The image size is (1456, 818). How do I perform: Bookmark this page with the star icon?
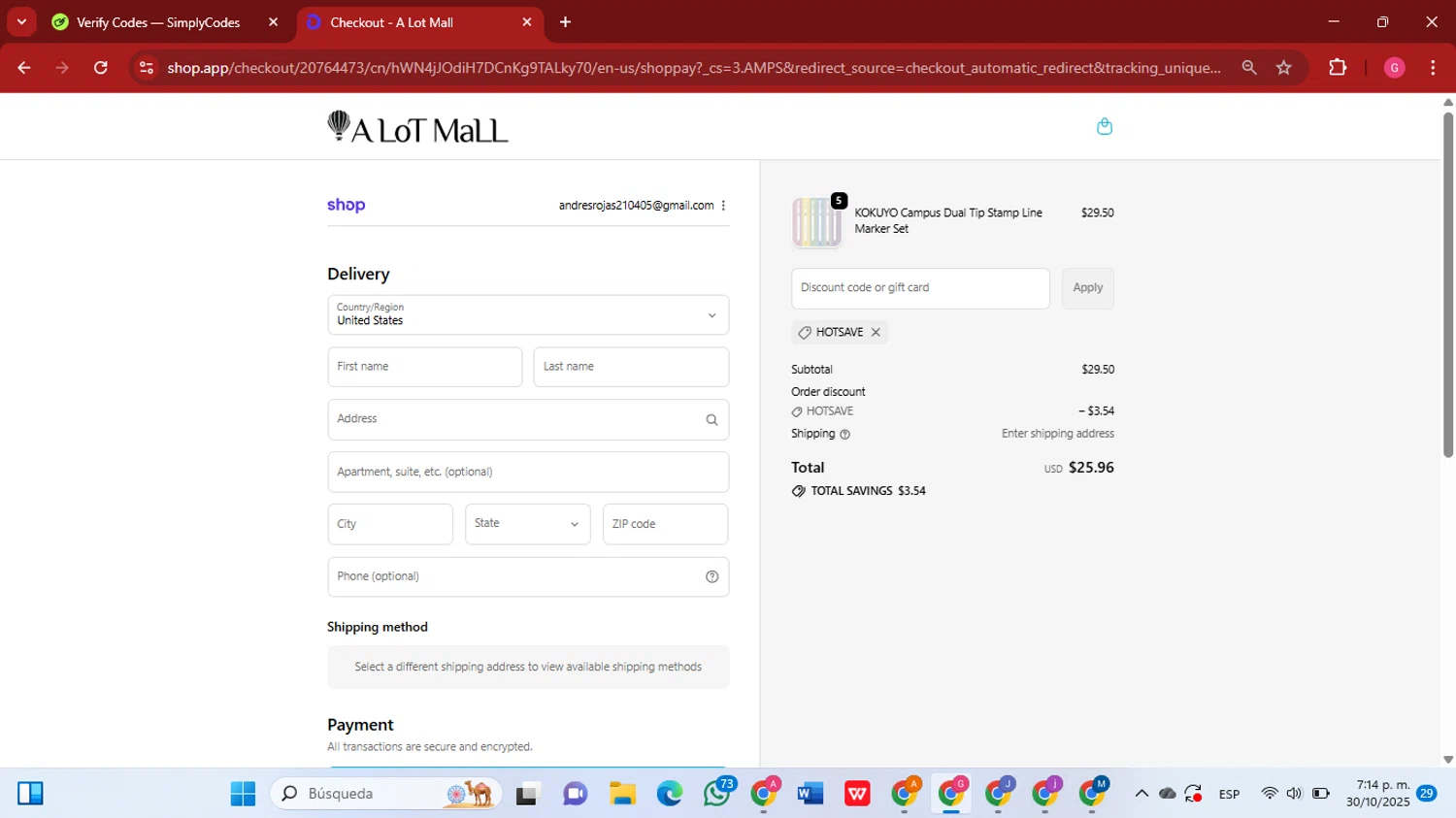[x=1284, y=68]
